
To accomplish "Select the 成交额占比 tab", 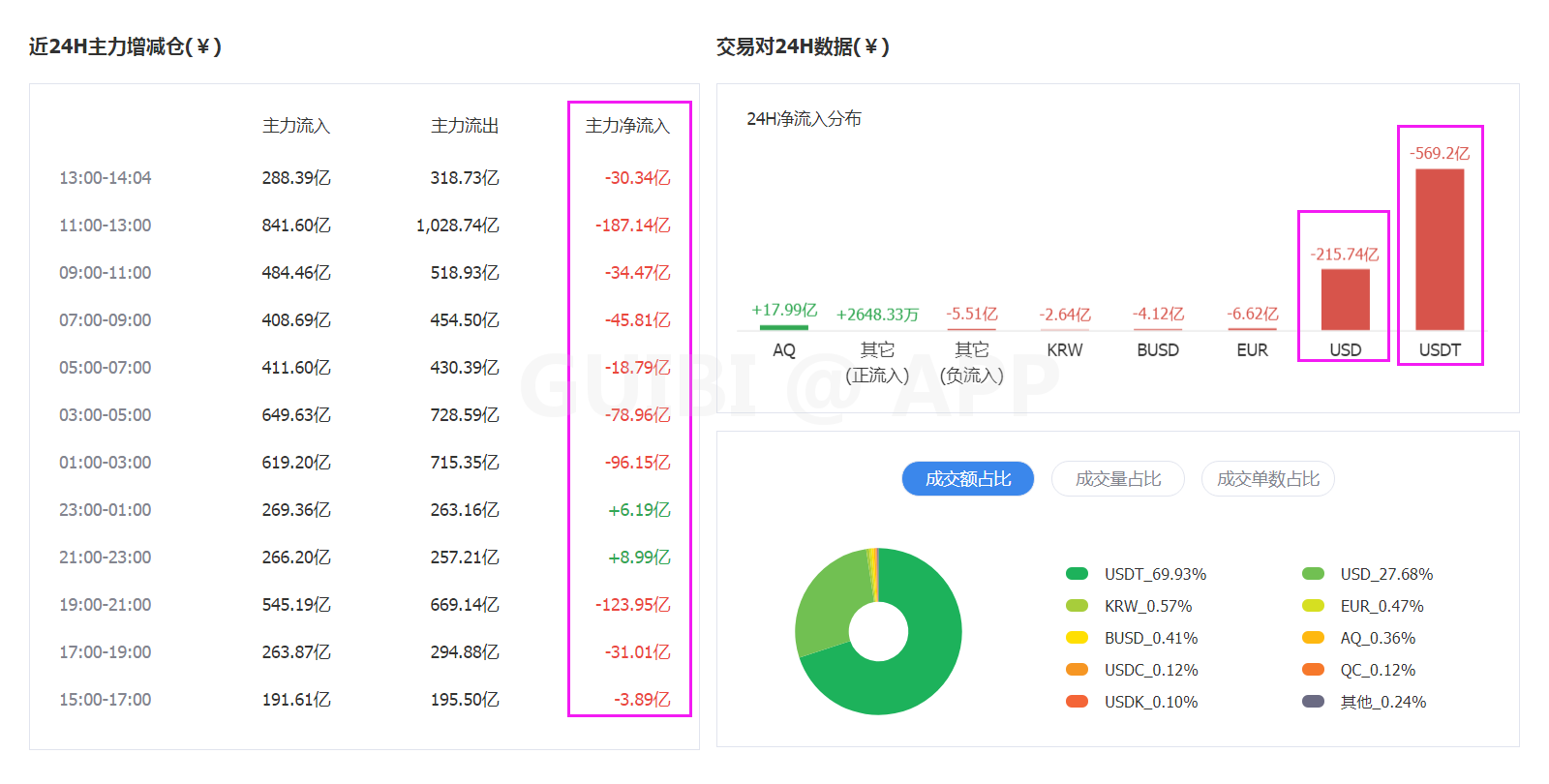I will pyautogui.click(x=968, y=479).
